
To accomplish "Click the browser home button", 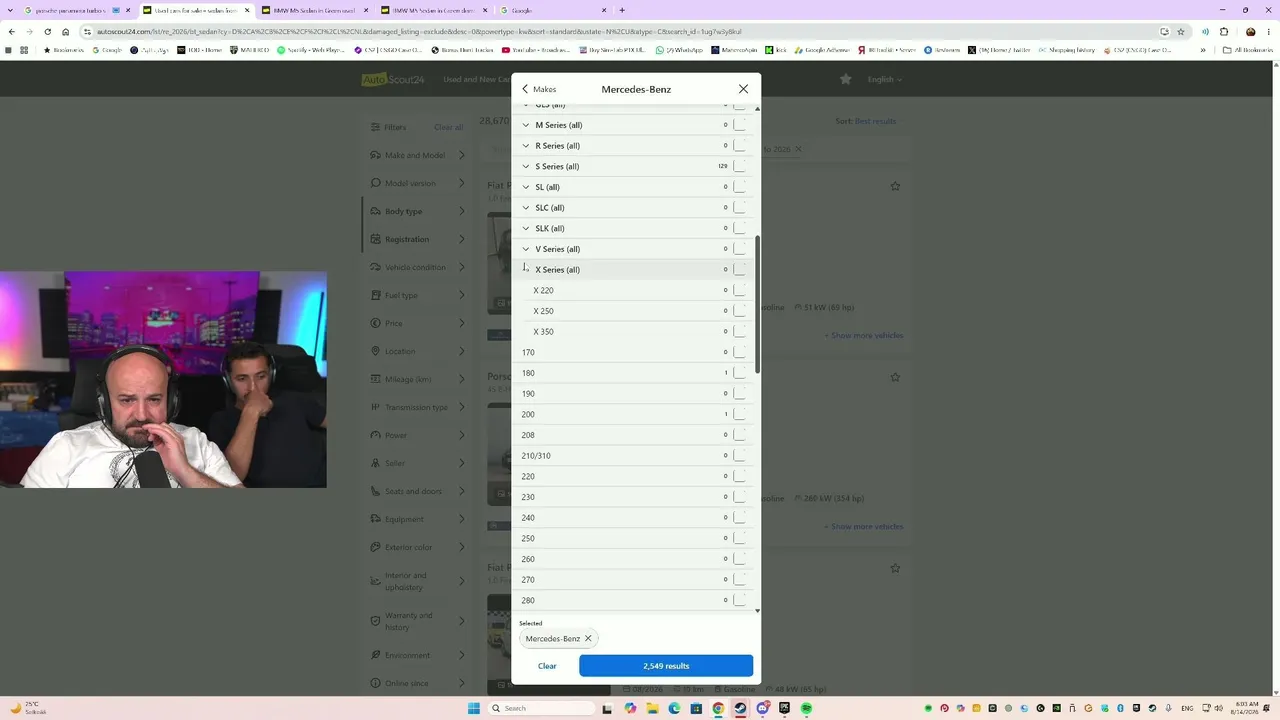I will 66,31.
